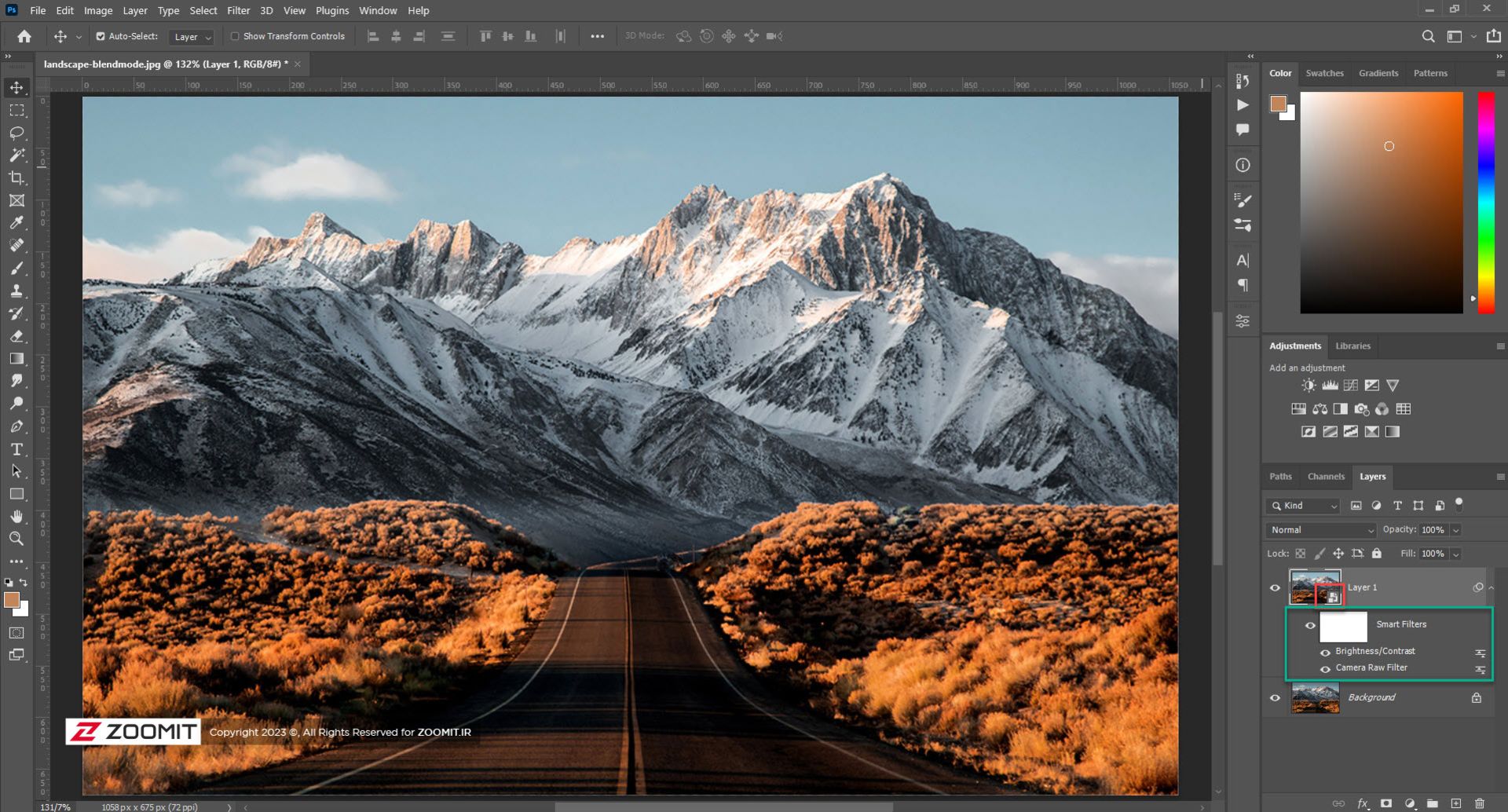
Task: Toggle visibility of the Brightness/Contrast smart filter
Action: point(1326,653)
